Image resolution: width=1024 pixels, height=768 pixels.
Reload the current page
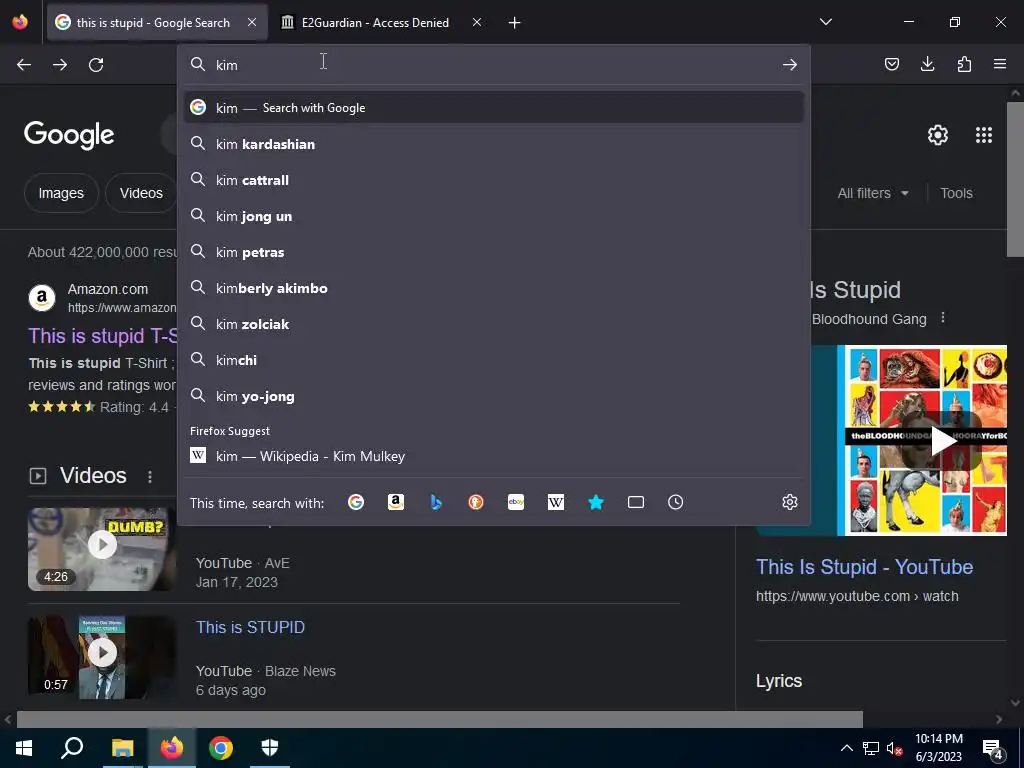tap(96, 65)
